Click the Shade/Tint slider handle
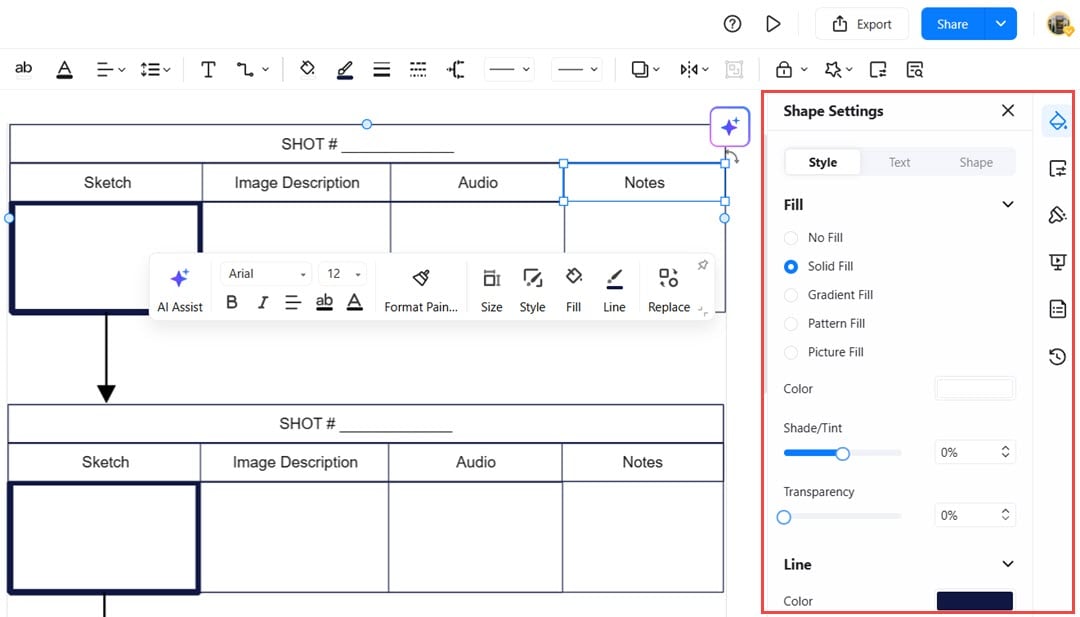Screen dimensions: 1080x617 pyautogui.click(x=842, y=453)
